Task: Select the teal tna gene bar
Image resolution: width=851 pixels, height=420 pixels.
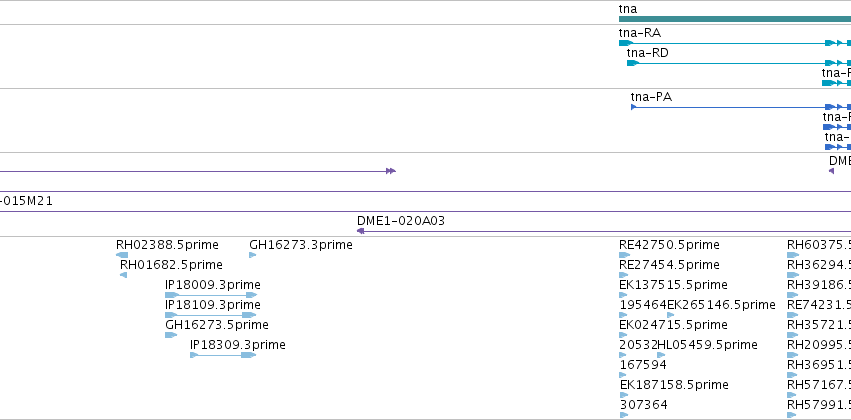Action: [735, 19]
